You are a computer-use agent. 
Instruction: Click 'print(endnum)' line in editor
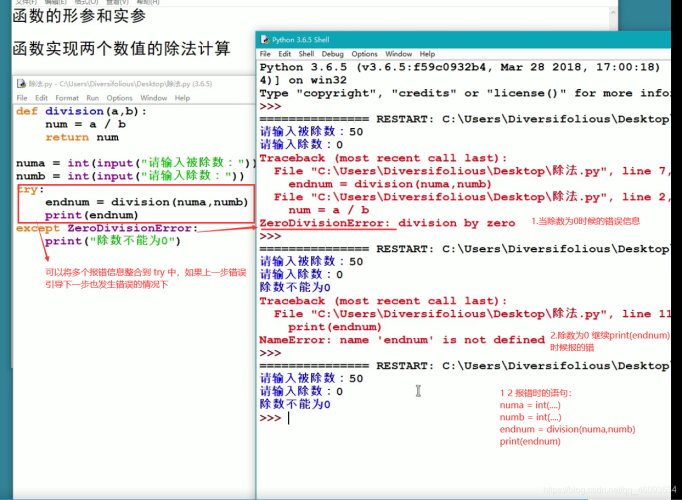tap(91, 215)
